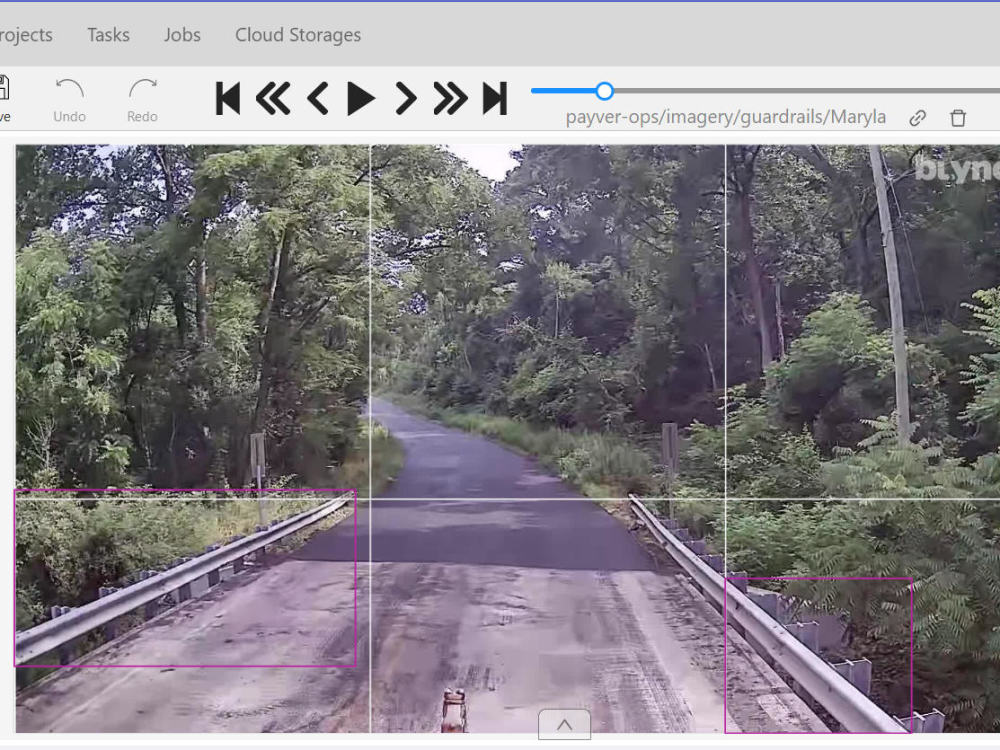Go to the previous frame
The width and height of the screenshot is (1000, 750).
[x=318, y=98]
